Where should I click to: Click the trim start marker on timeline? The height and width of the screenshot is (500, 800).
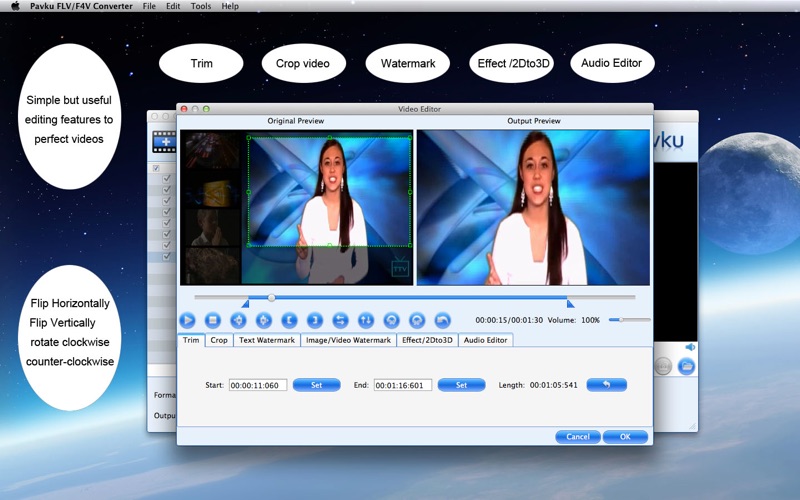tap(245, 304)
